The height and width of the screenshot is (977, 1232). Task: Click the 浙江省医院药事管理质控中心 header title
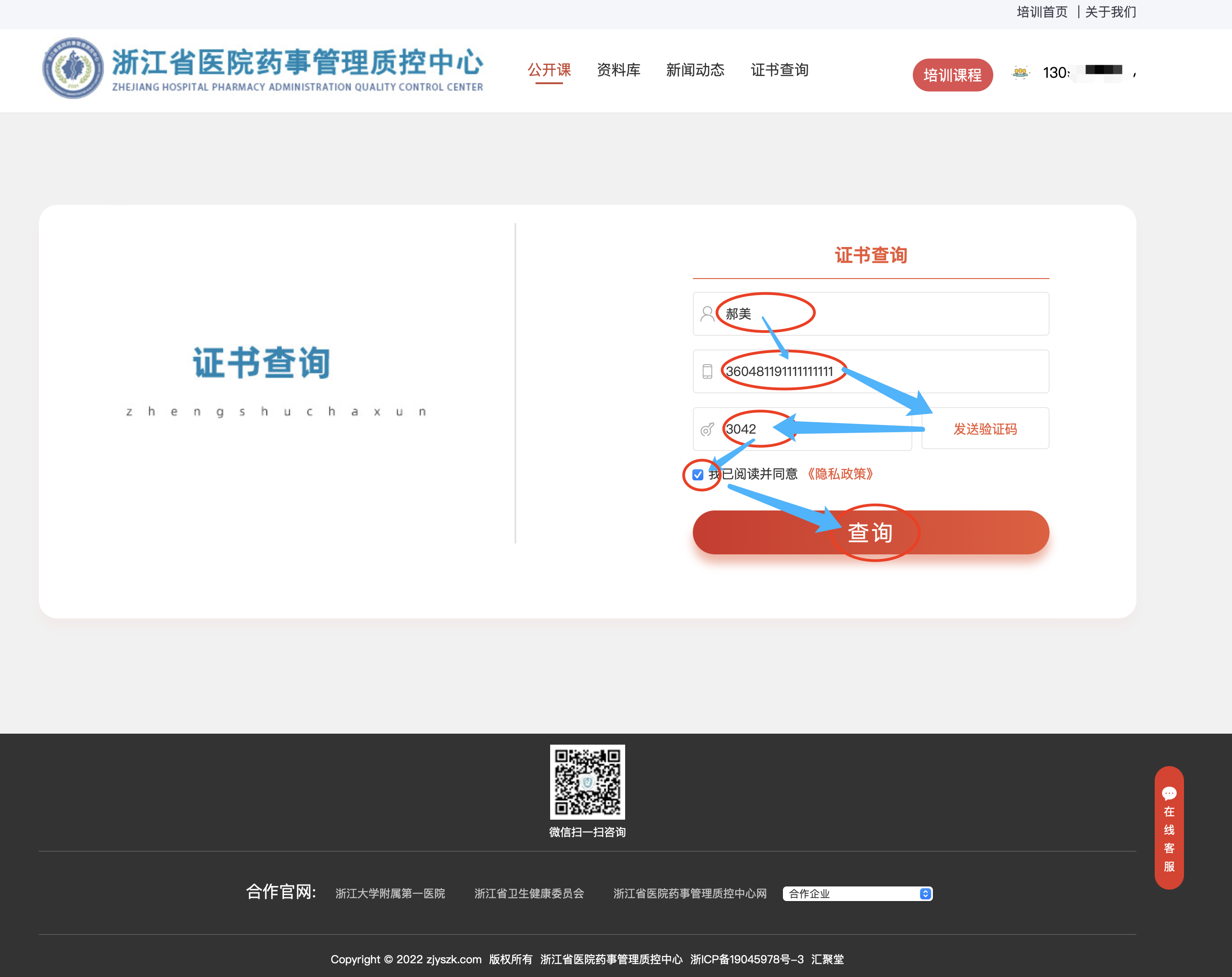298,62
